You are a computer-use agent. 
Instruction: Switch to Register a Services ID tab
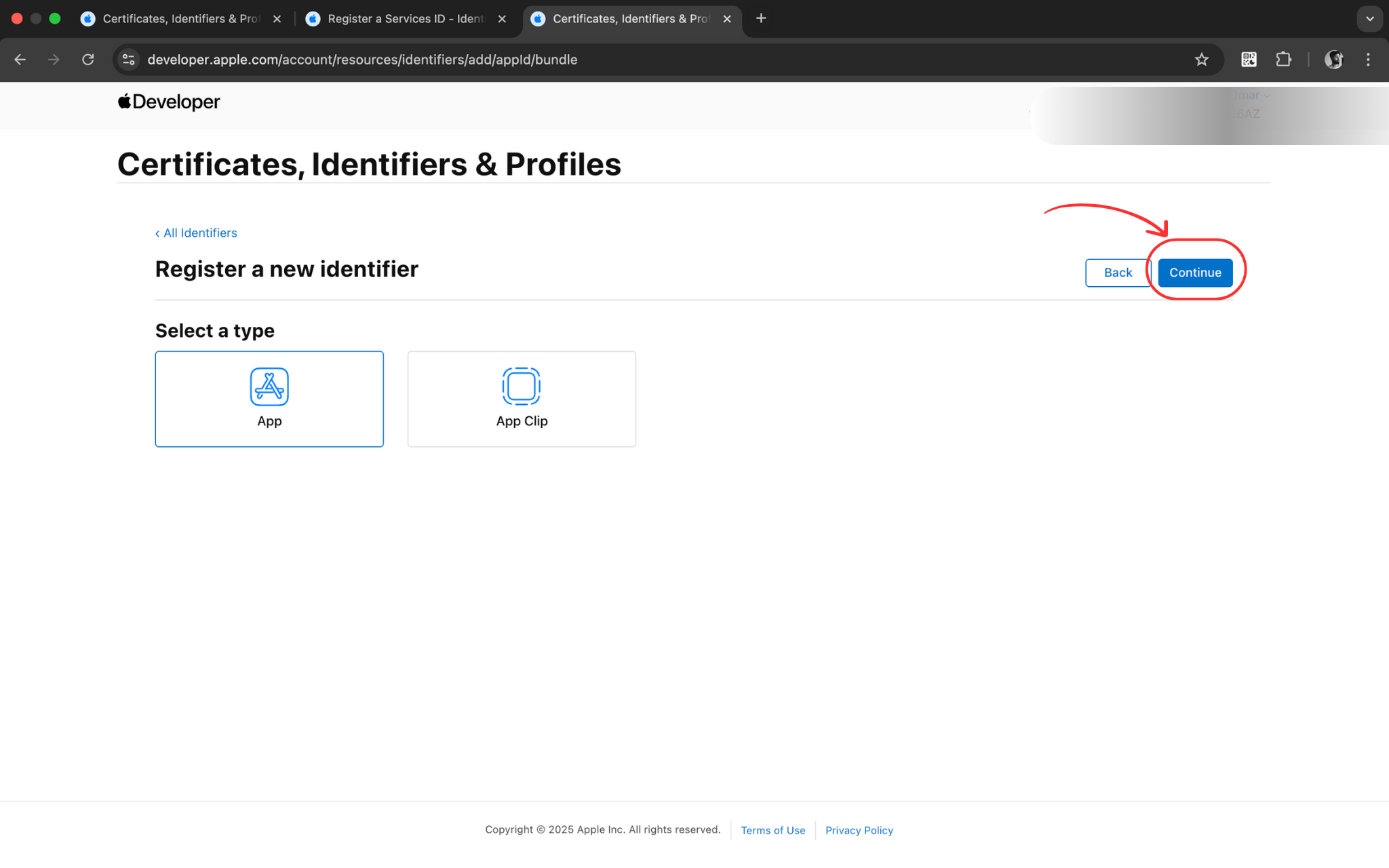[406, 19]
